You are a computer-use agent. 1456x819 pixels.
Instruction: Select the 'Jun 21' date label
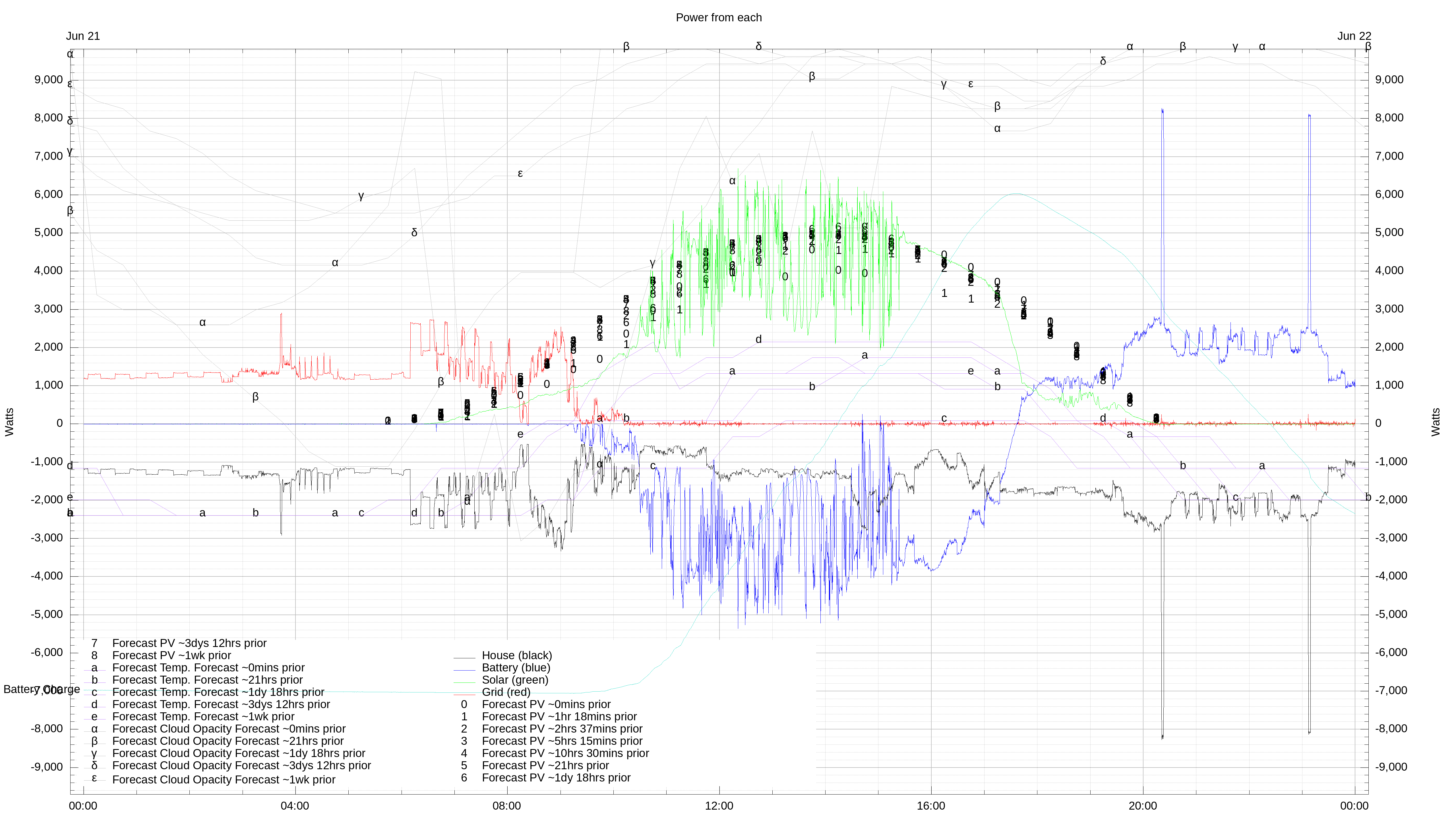pyautogui.click(x=82, y=36)
